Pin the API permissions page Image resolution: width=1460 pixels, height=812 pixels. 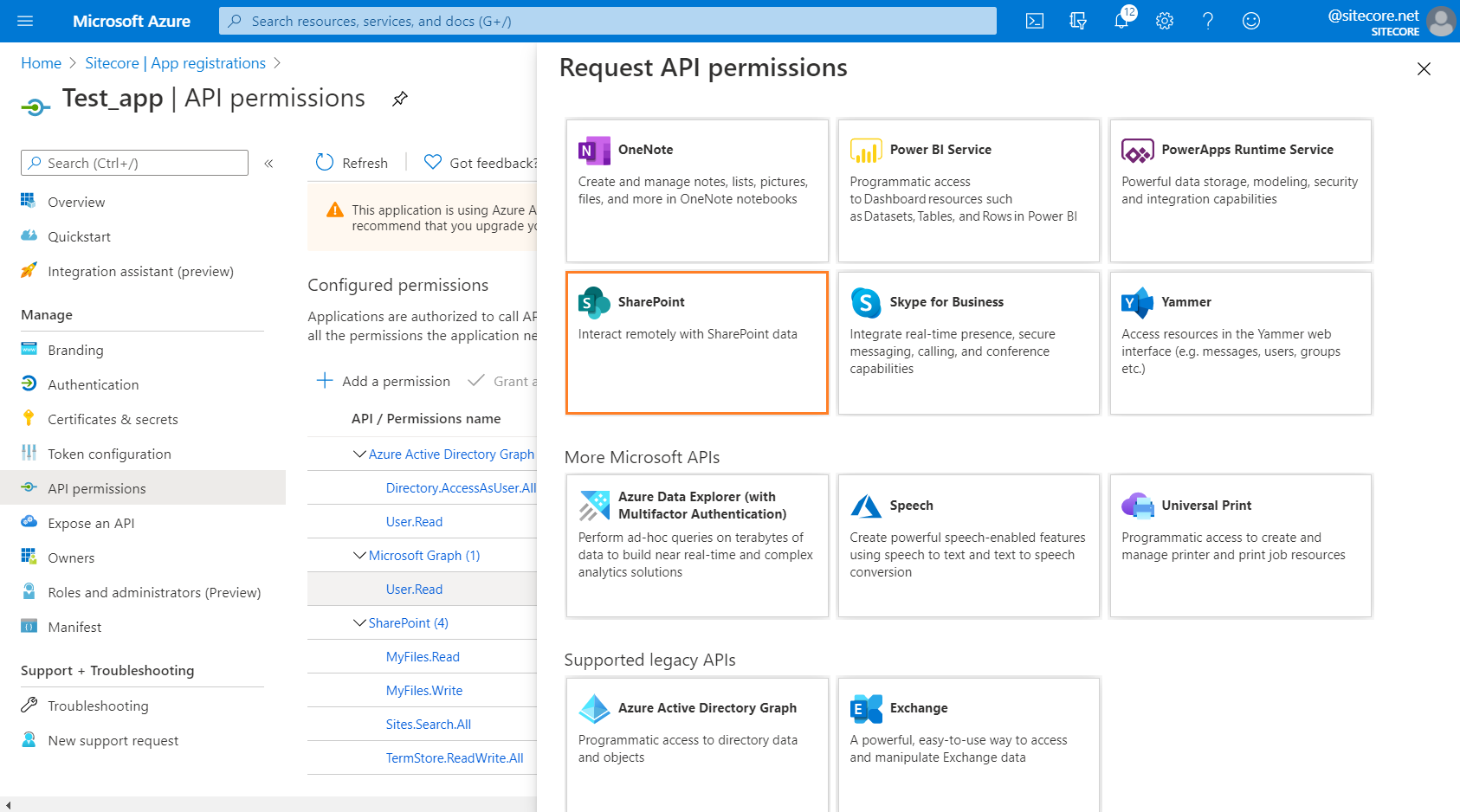coord(399,98)
